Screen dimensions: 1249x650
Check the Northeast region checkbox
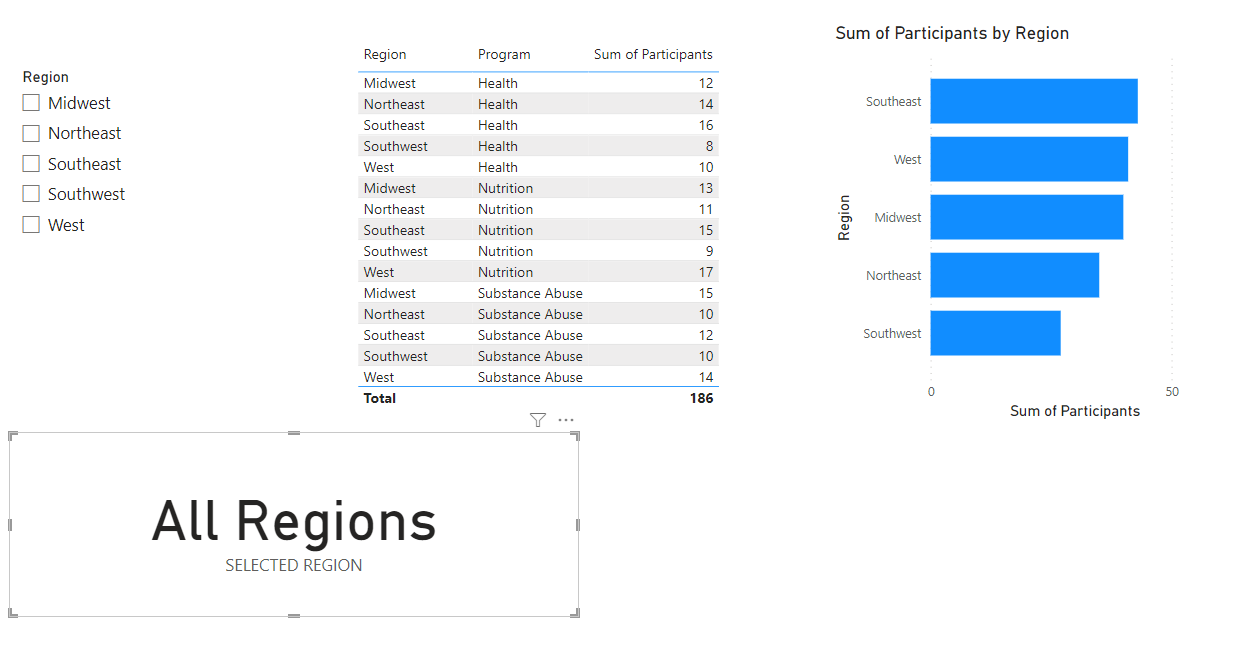(x=31, y=133)
